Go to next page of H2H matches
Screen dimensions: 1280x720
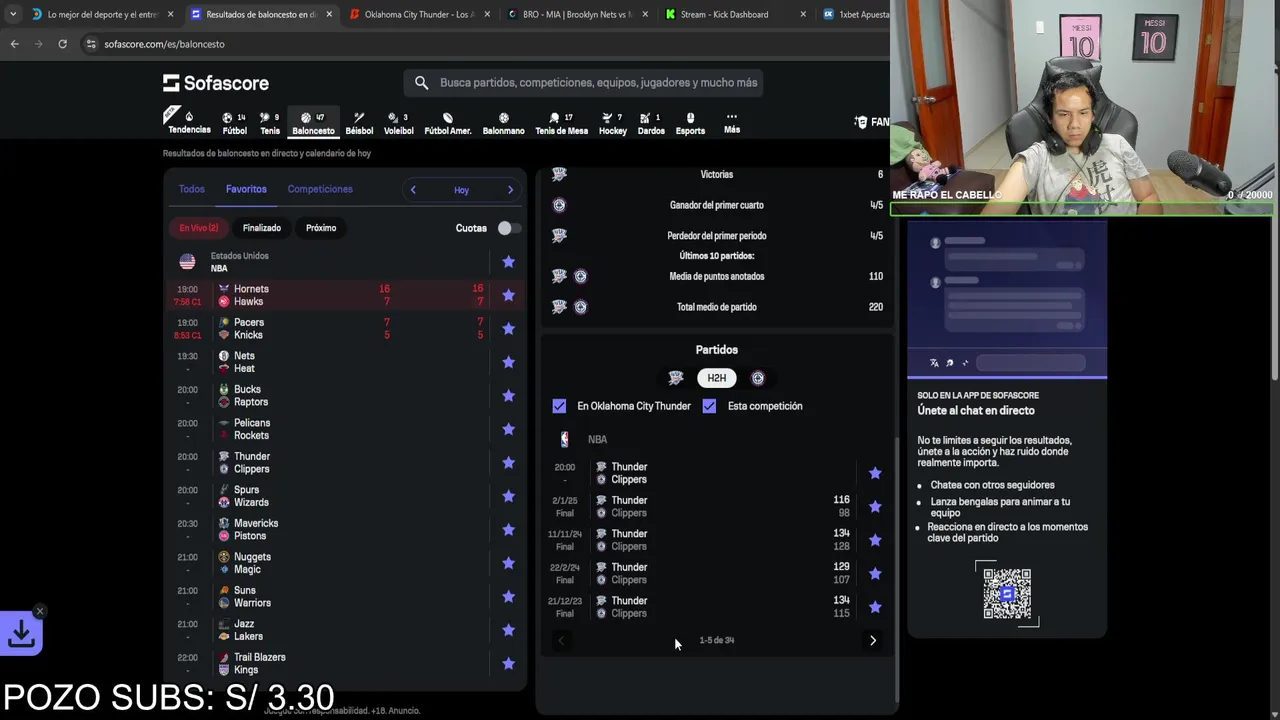[x=873, y=640]
